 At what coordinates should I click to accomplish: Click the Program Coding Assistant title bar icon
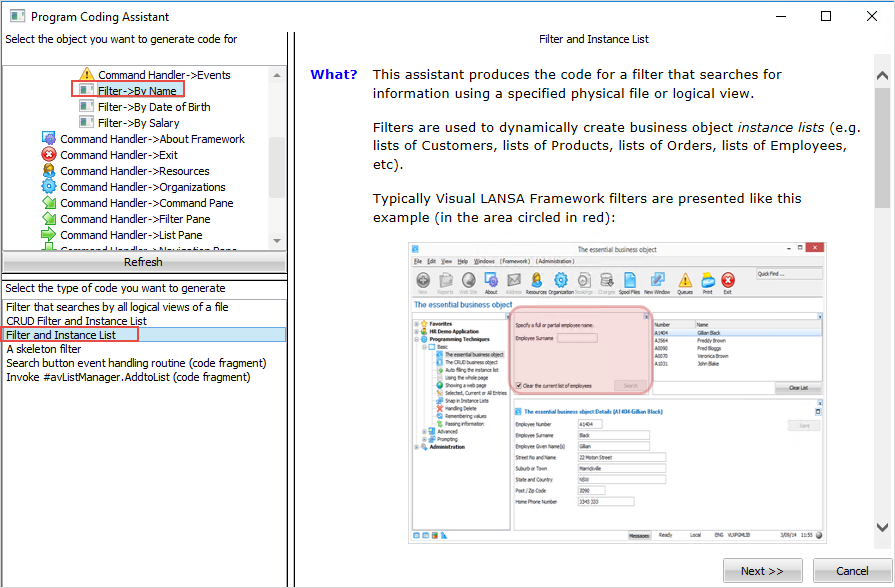click(x=17, y=16)
